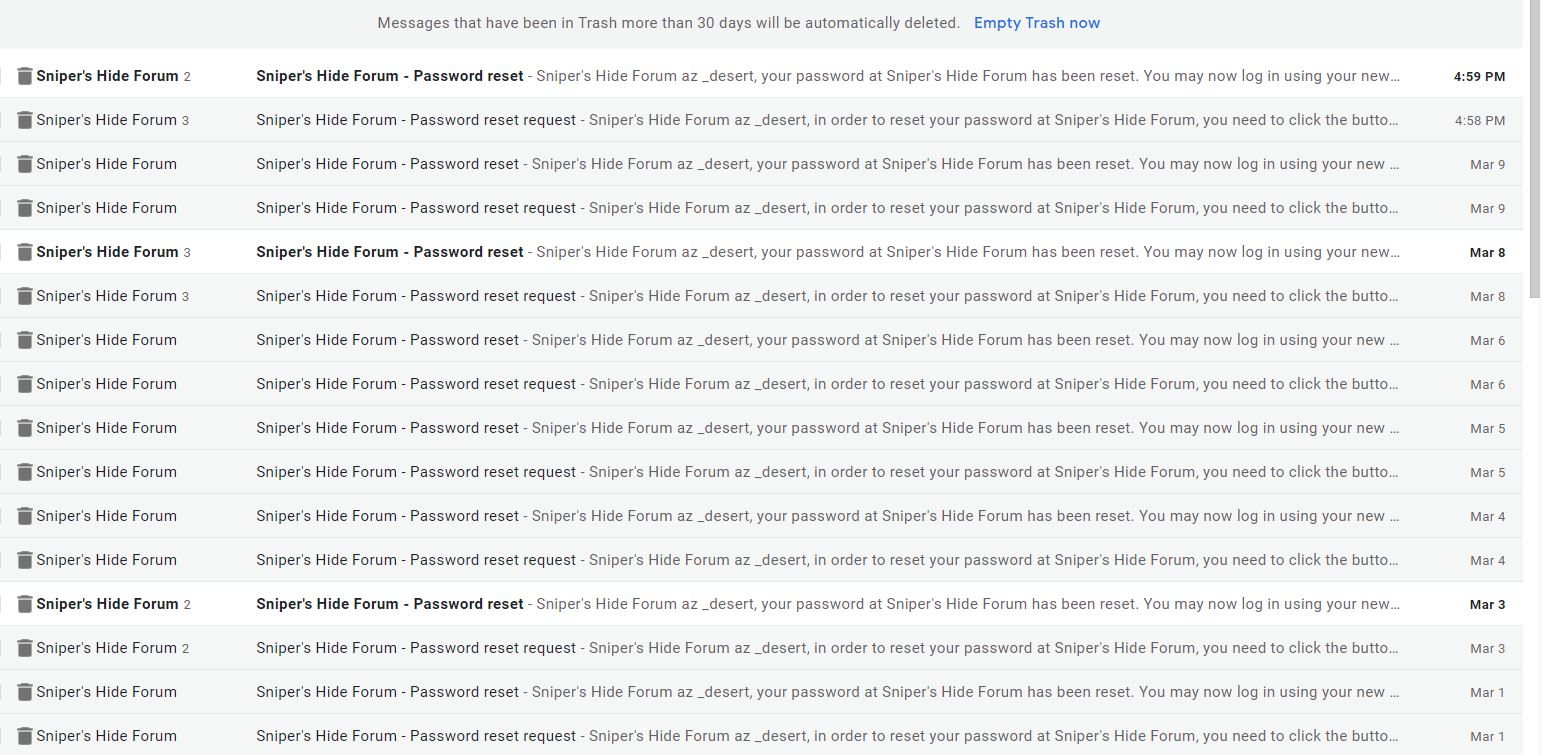Click trash icon on Mar 9 Password reset email
This screenshot has width=1543, height=755.
pos(25,164)
